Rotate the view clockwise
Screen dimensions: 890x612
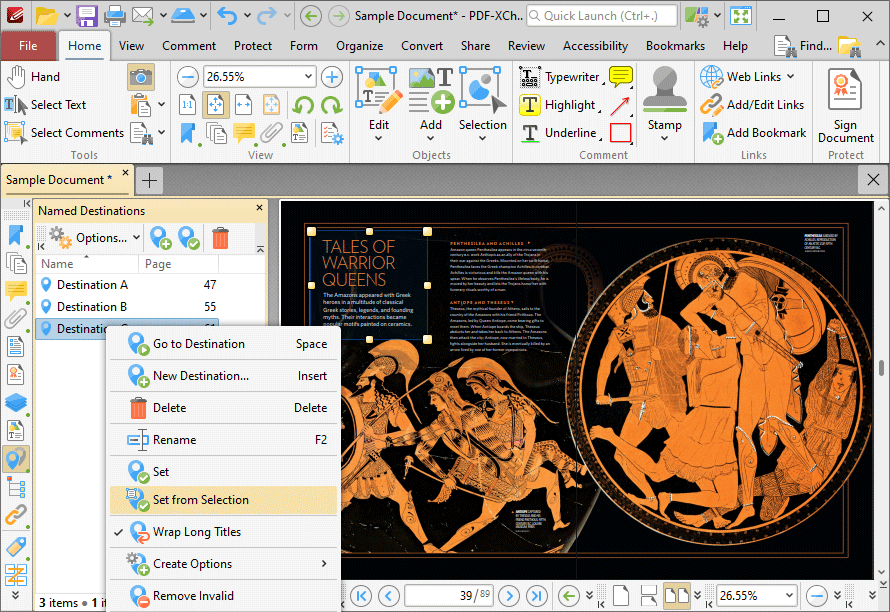pyautogui.click(x=331, y=105)
